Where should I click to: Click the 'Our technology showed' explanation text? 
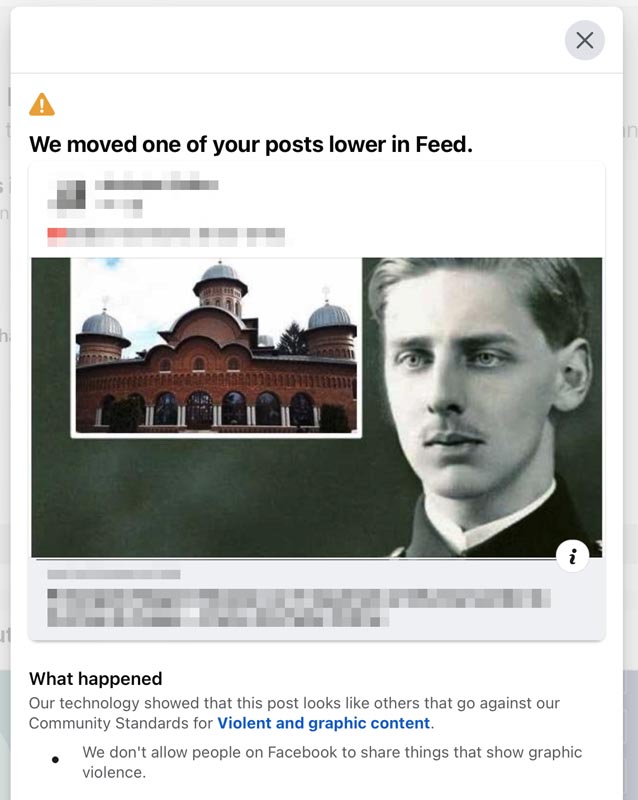pos(294,713)
